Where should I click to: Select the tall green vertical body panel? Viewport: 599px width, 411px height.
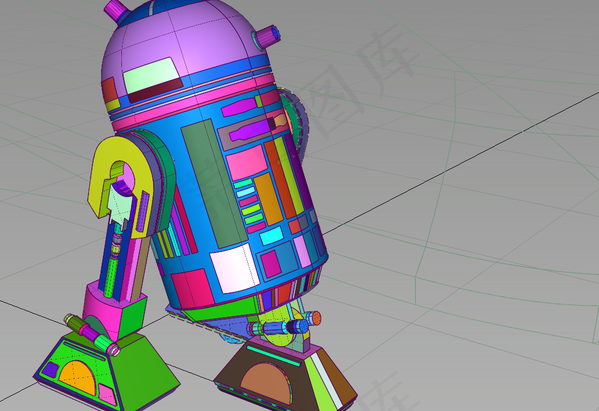(x=214, y=184)
